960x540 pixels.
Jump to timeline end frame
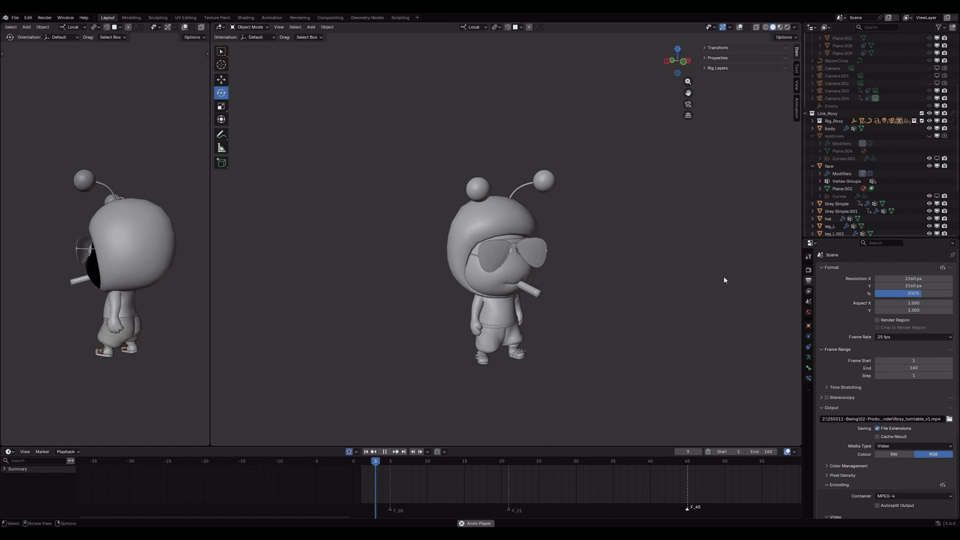pyautogui.click(x=403, y=452)
